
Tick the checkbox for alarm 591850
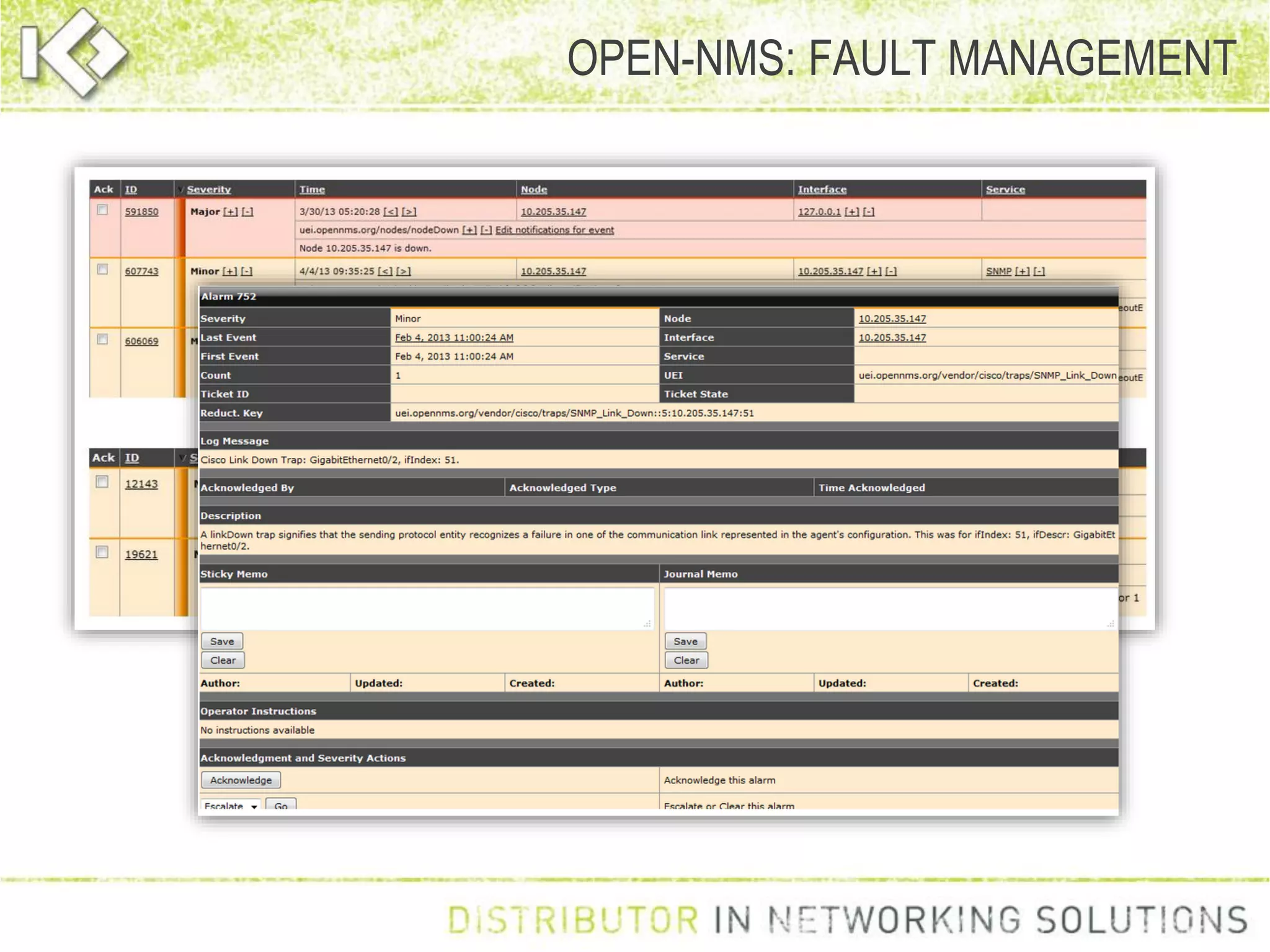(x=102, y=210)
